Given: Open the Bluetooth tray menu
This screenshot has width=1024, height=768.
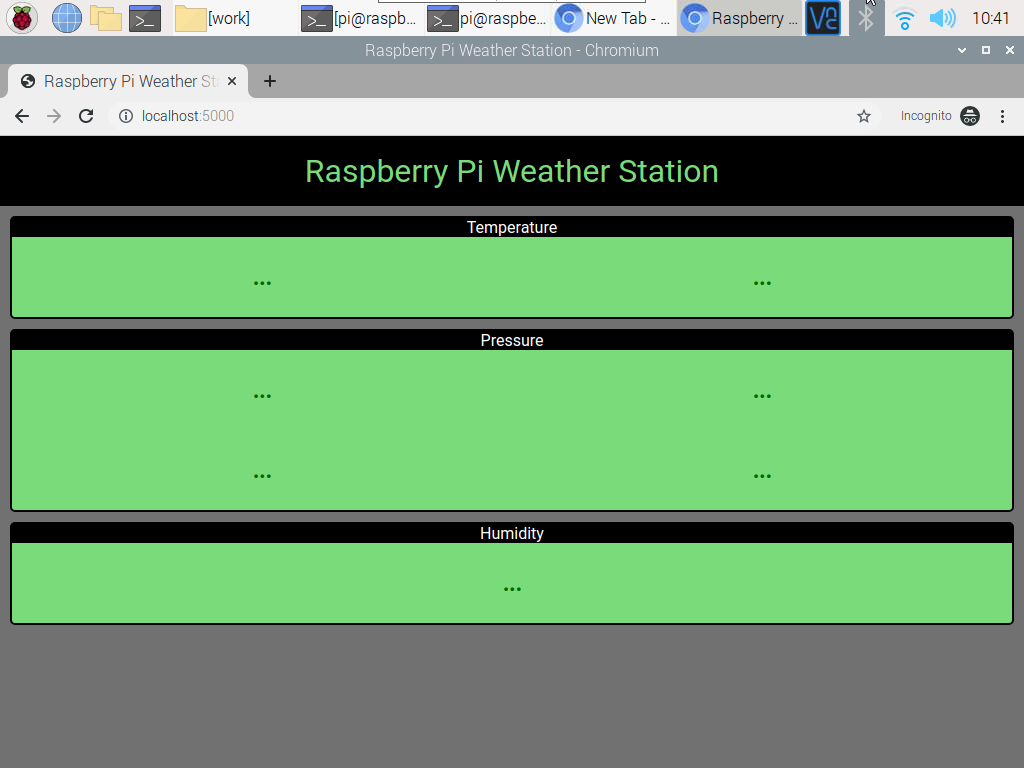Looking at the screenshot, I should pos(866,18).
